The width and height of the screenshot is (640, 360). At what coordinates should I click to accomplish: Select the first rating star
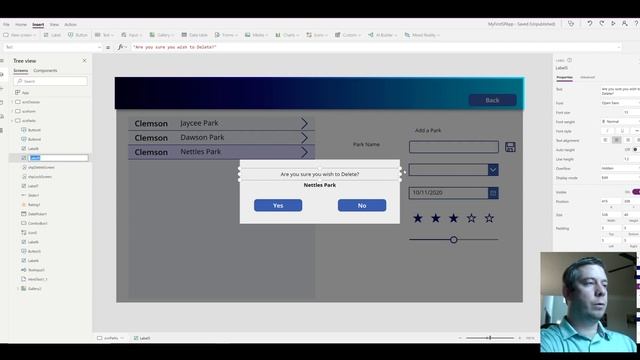(418, 218)
